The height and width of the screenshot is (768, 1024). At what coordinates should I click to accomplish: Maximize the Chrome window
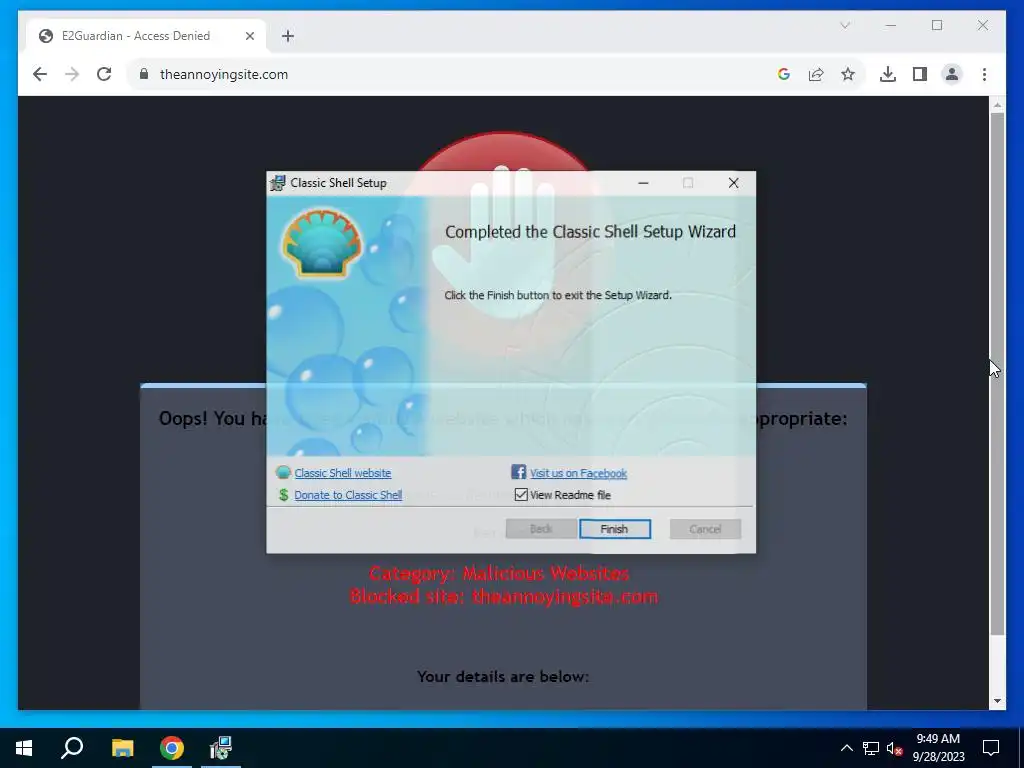tap(937, 25)
